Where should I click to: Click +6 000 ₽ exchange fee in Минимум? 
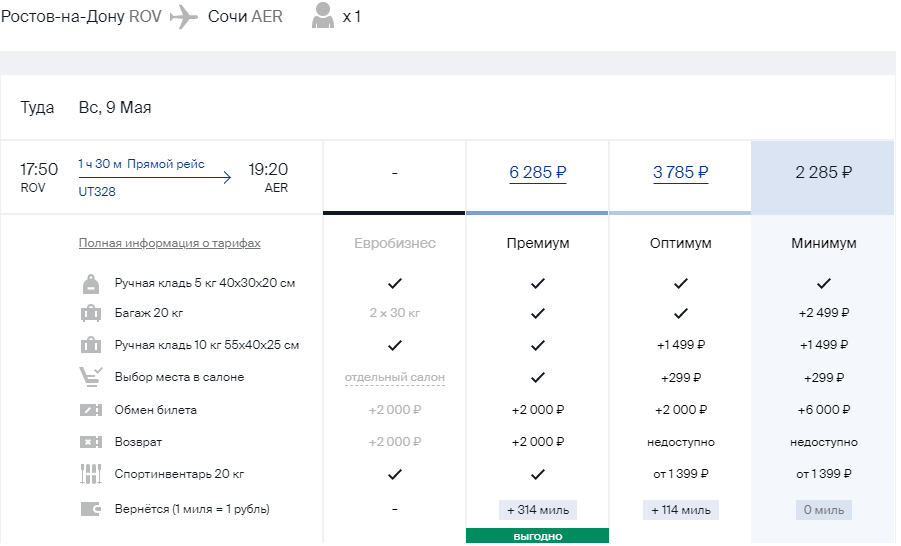pos(823,410)
